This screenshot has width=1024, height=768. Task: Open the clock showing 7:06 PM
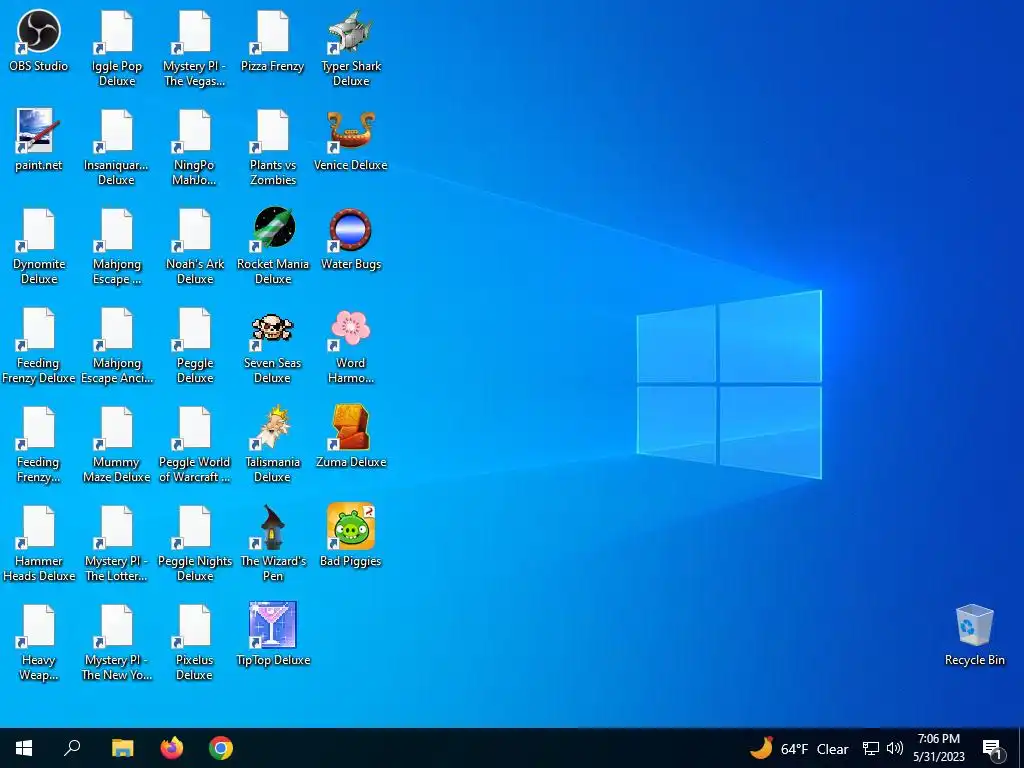tap(938, 748)
